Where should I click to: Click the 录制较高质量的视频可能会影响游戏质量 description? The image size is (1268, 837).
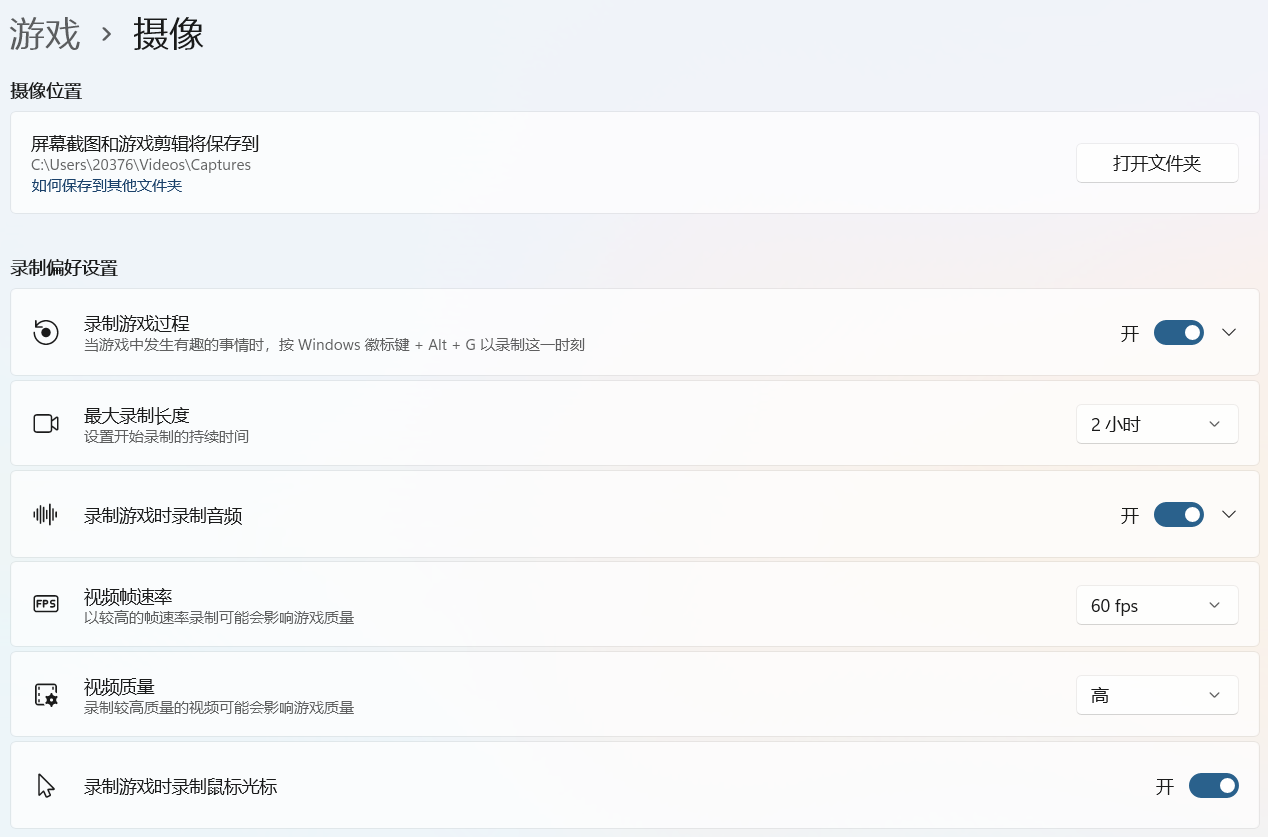pos(219,708)
